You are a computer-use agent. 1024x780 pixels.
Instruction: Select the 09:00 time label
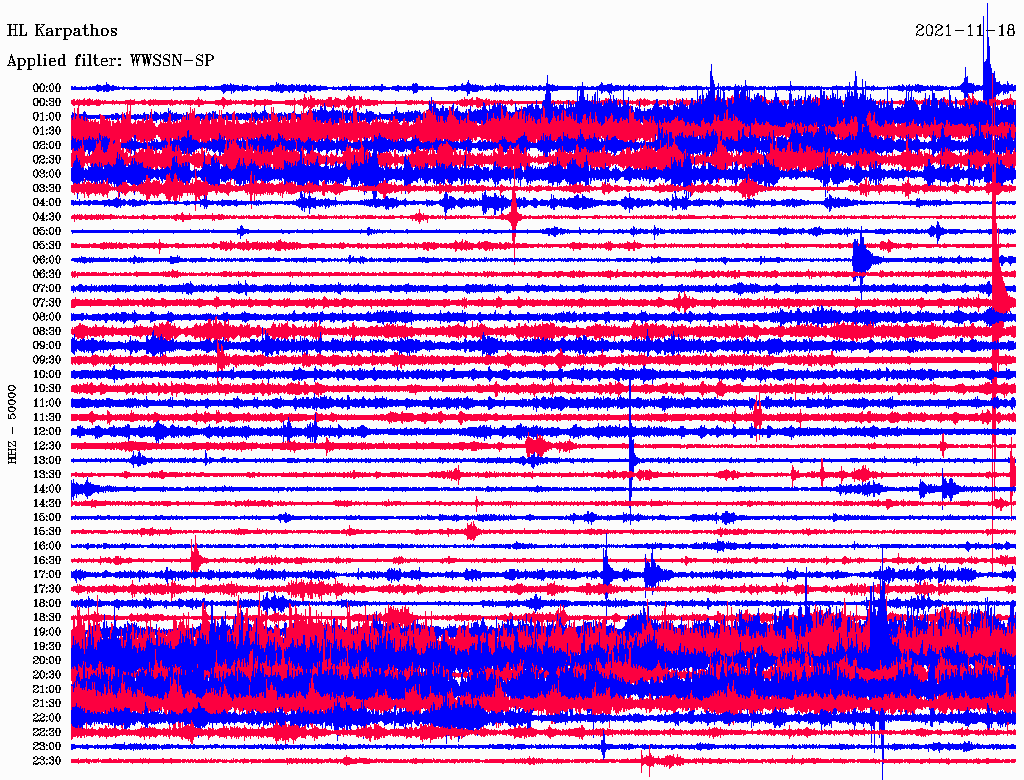pos(47,346)
